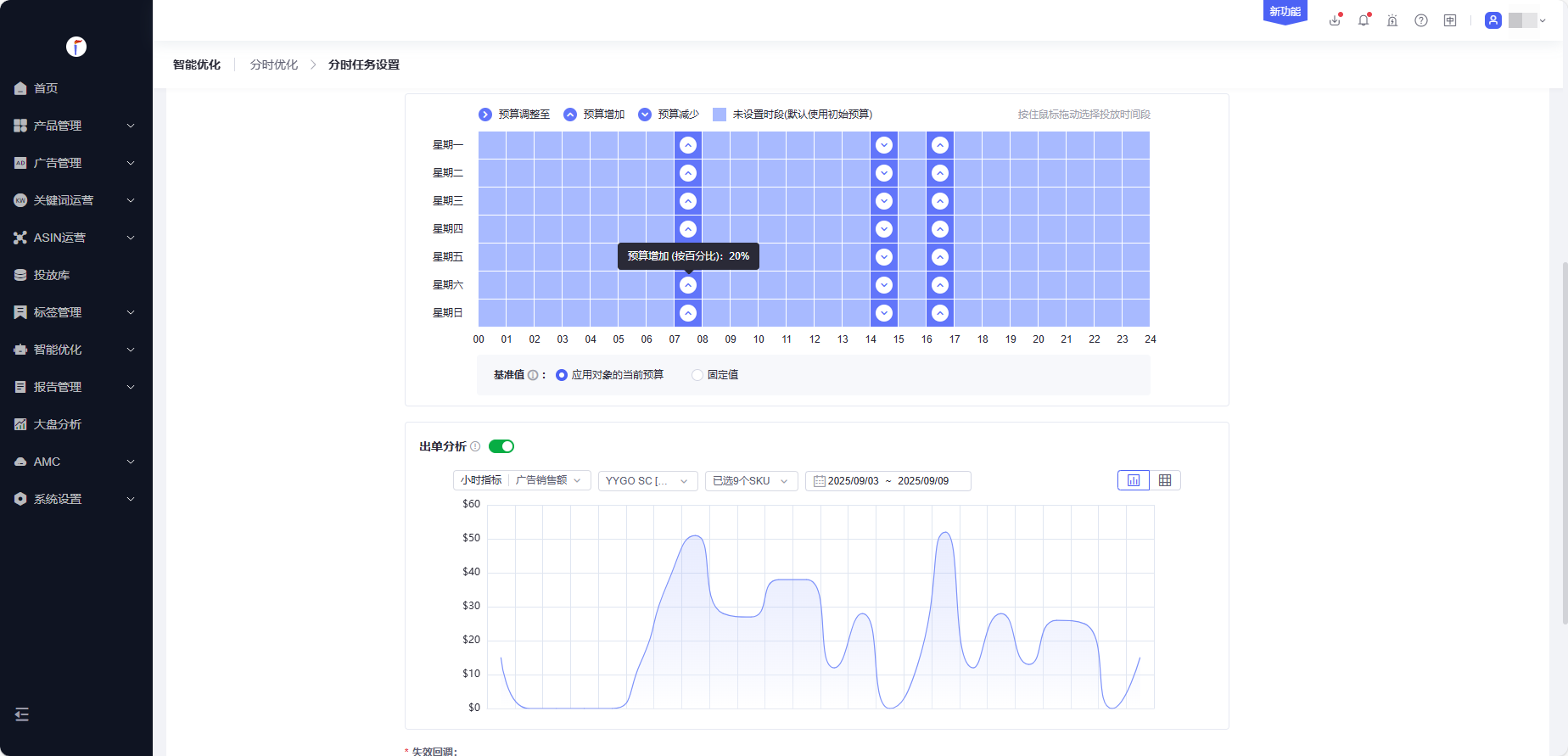This screenshot has height=756, width=1568.
Task: Open the 已选9个SKU dropdown
Action: pyautogui.click(x=751, y=481)
